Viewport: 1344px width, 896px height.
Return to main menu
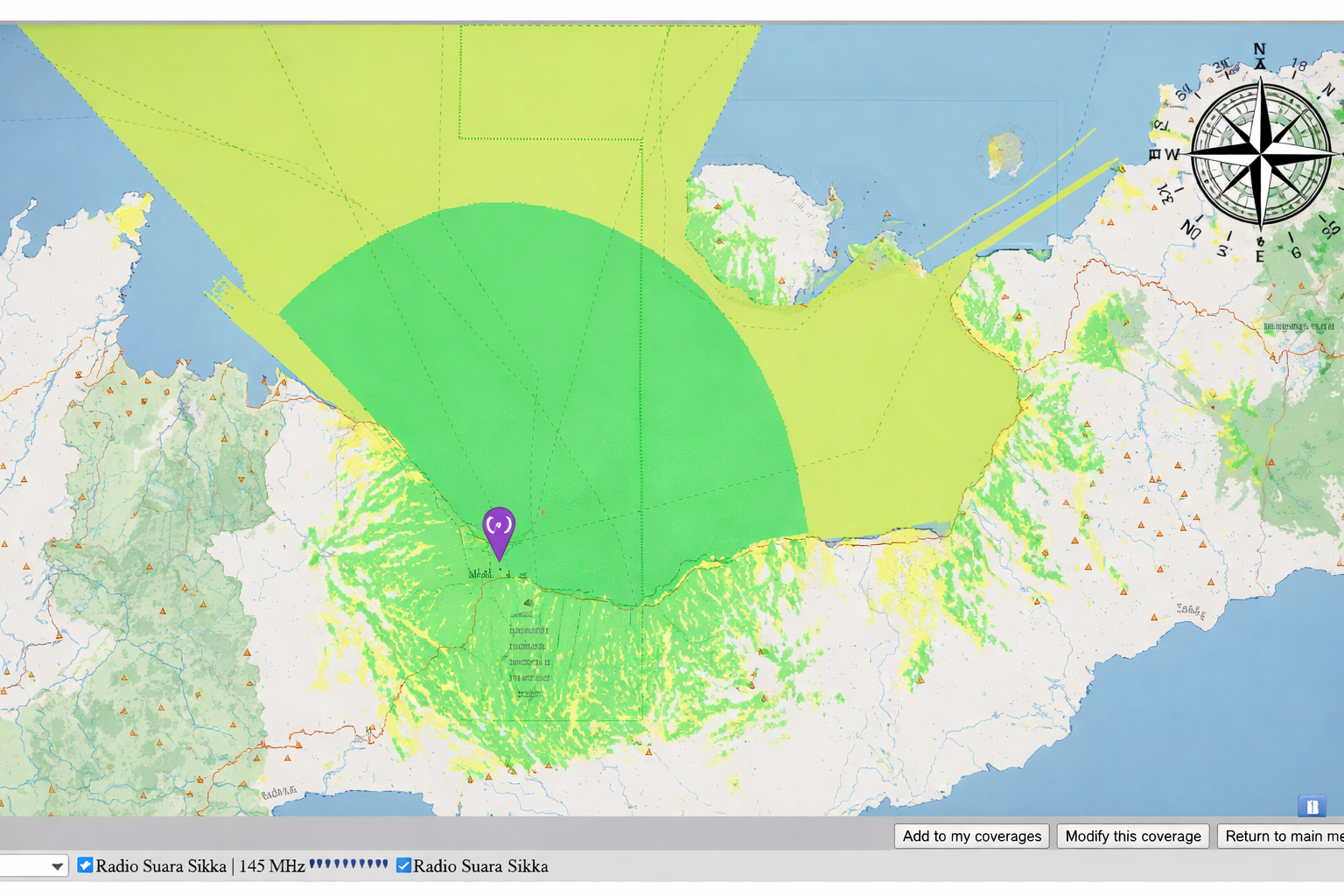point(1281,836)
